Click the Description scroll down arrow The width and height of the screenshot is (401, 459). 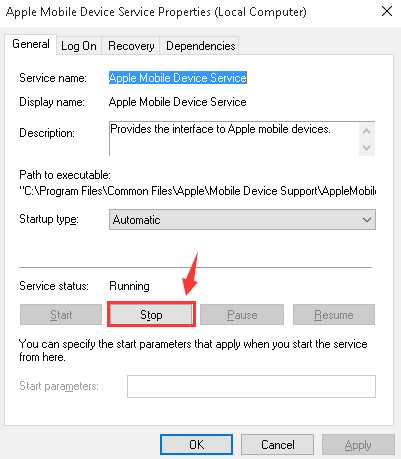click(367, 148)
